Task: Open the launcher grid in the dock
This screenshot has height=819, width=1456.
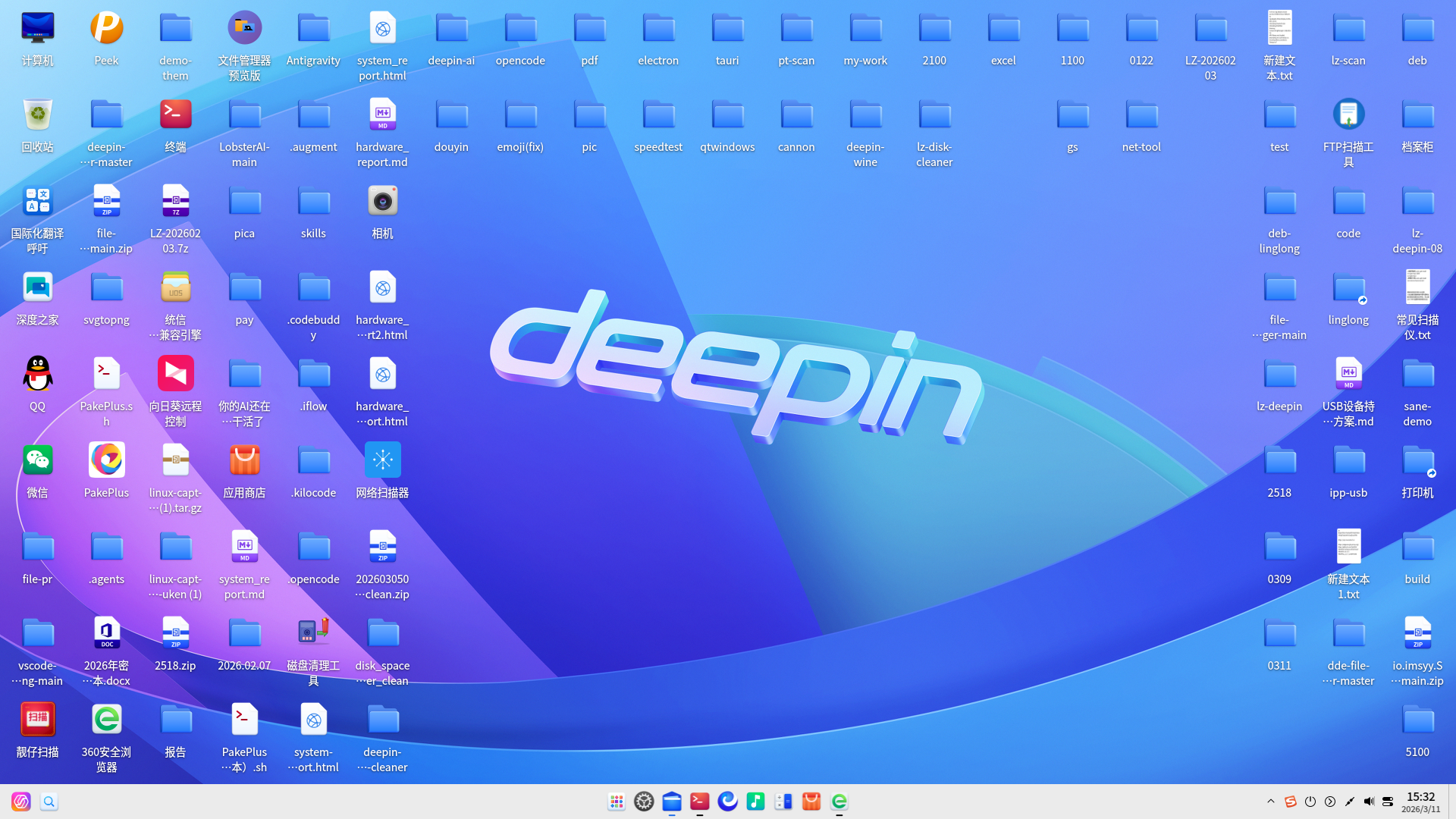Action: click(x=617, y=802)
